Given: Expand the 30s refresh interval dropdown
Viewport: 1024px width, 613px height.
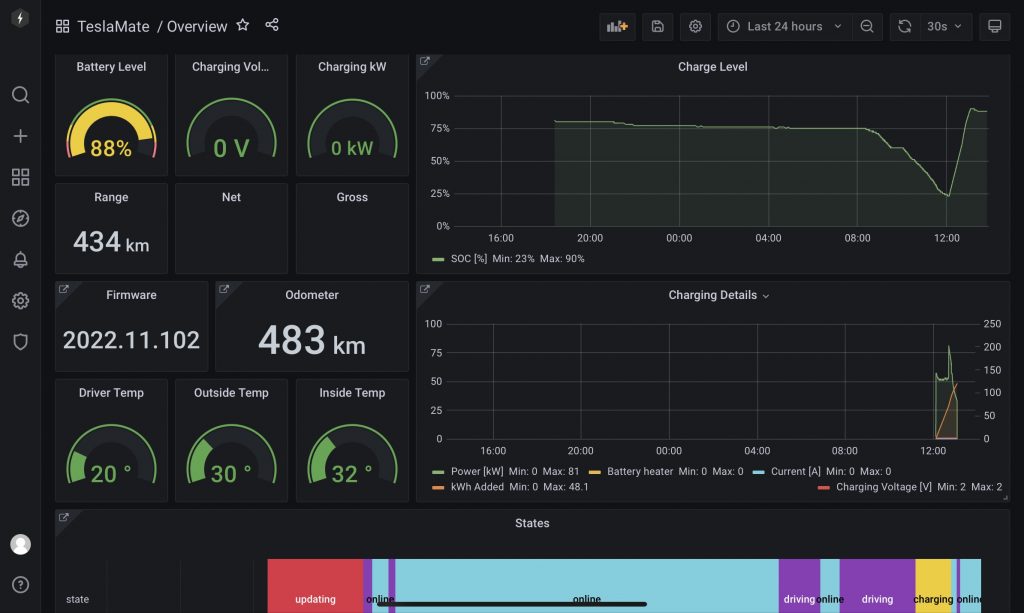Looking at the screenshot, I should click(945, 27).
